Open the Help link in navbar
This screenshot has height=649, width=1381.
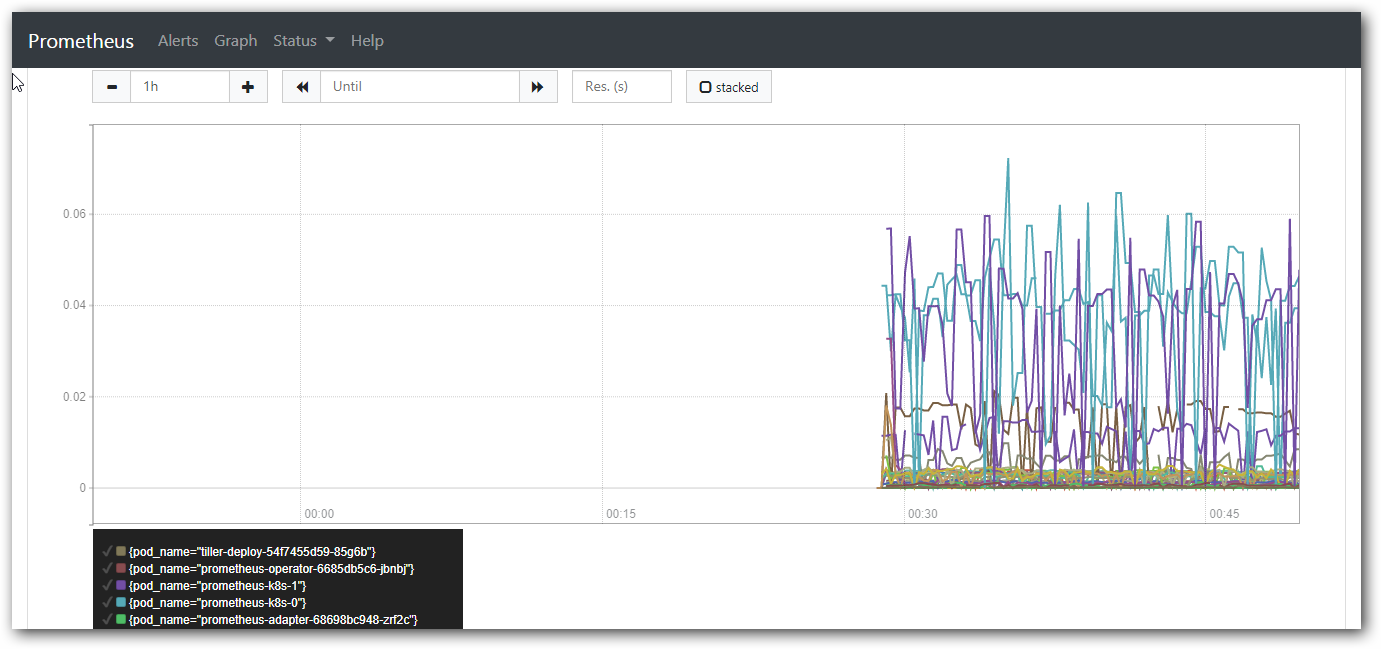(x=367, y=41)
